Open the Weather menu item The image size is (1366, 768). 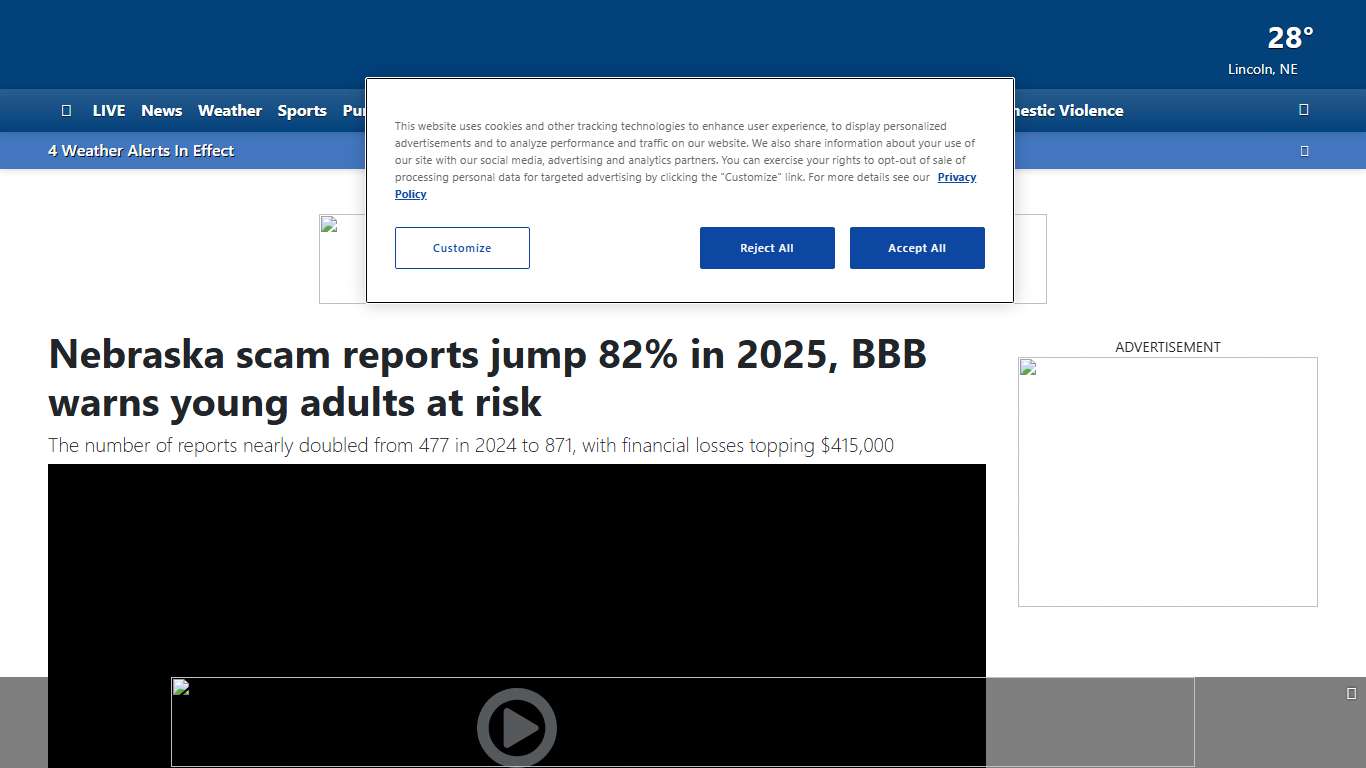point(229,110)
